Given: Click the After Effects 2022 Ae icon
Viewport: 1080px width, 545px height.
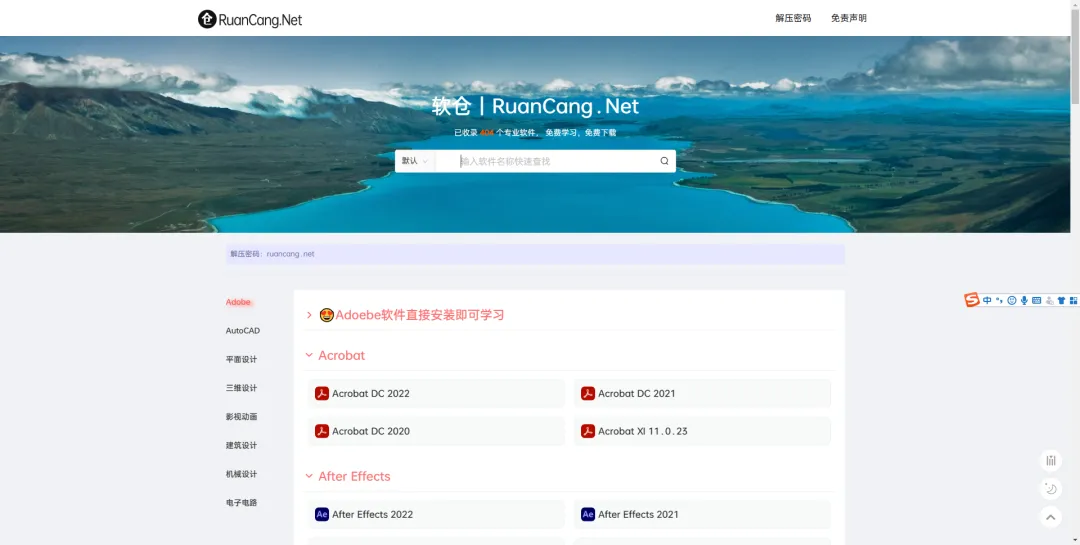Looking at the screenshot, I should tap(322, 514).
